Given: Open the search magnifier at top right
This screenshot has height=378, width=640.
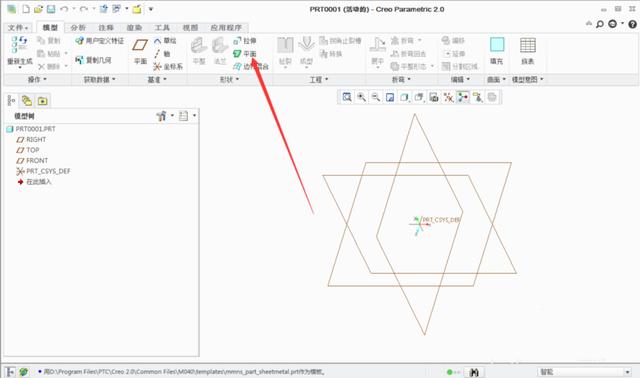Looking at the screenshot, I should pyautogui.click(x=600, y=24).
